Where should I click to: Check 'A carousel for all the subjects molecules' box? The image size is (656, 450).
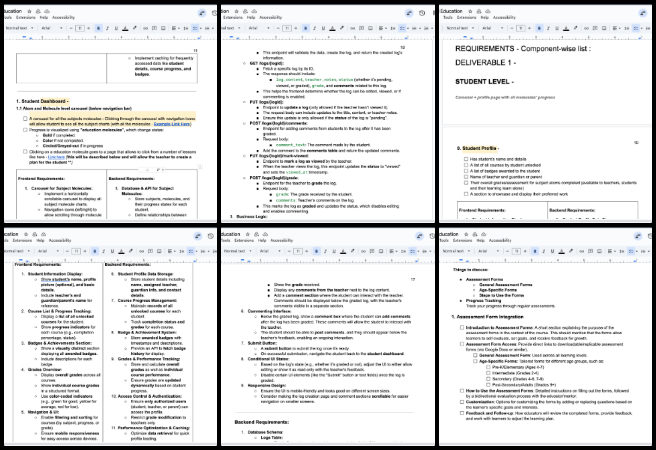point(25,119)
